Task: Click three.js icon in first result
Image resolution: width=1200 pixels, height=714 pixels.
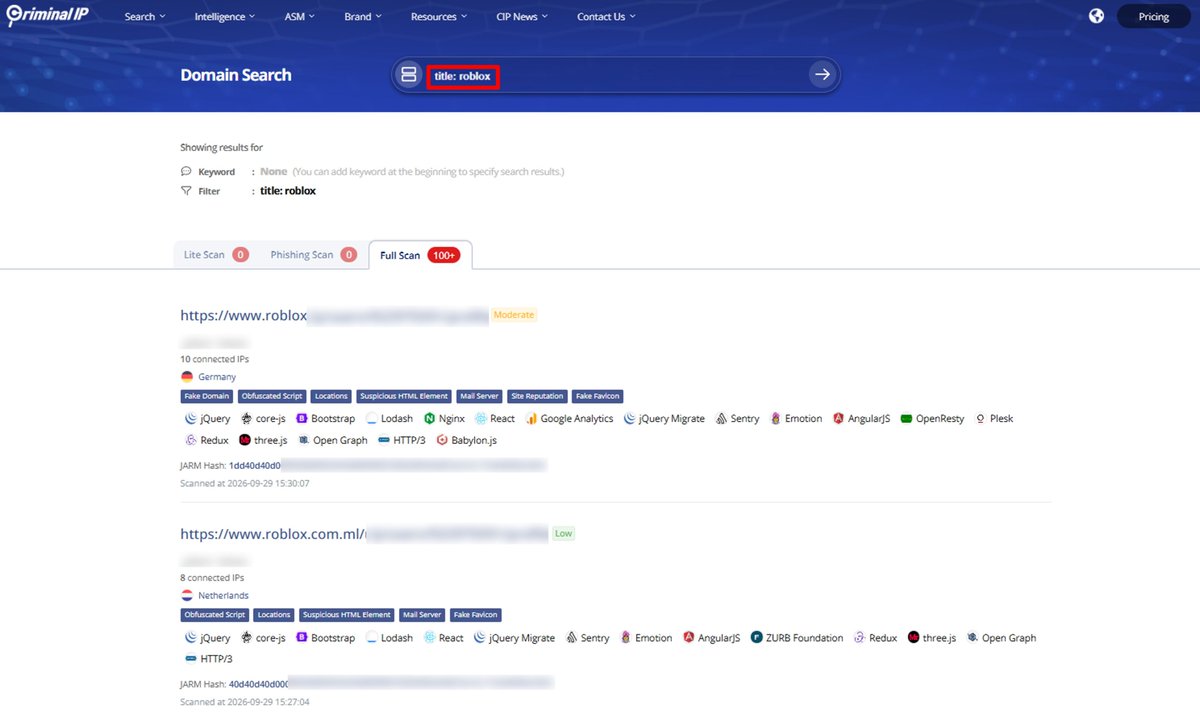Action: [244, 440]
